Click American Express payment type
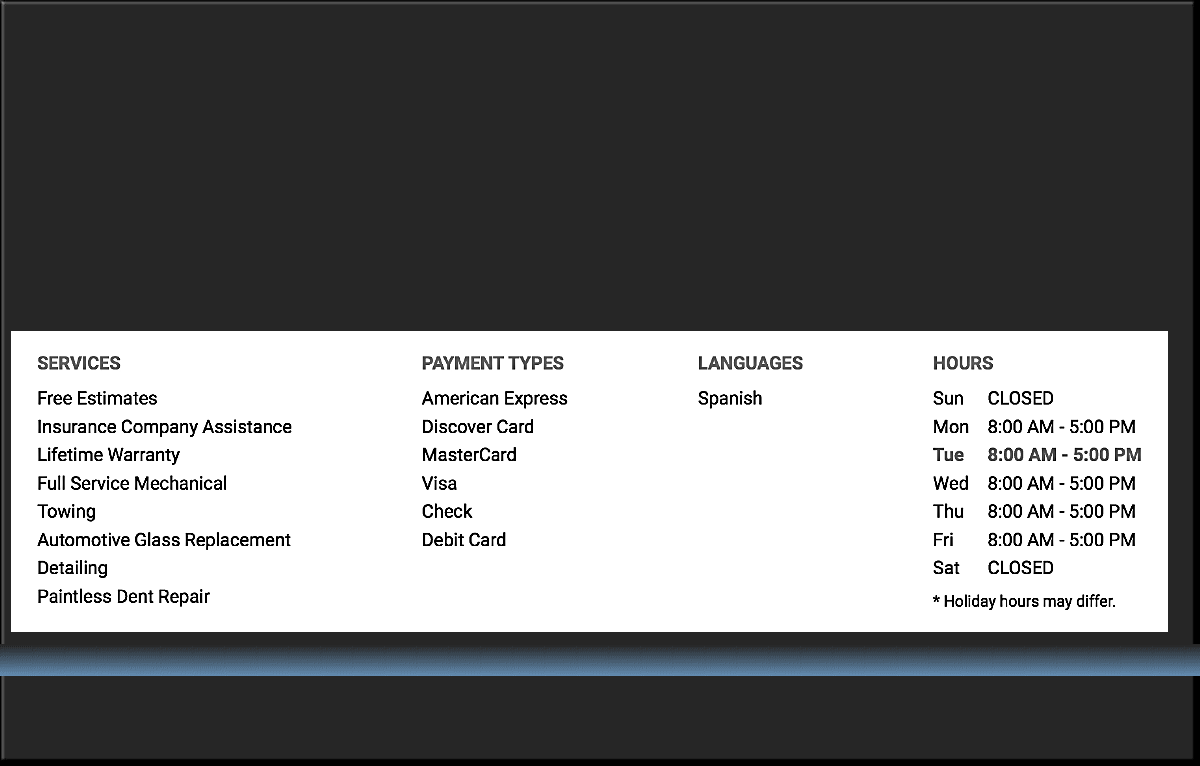This screenshot has height=766, width=1200. (x=494, y=398)
